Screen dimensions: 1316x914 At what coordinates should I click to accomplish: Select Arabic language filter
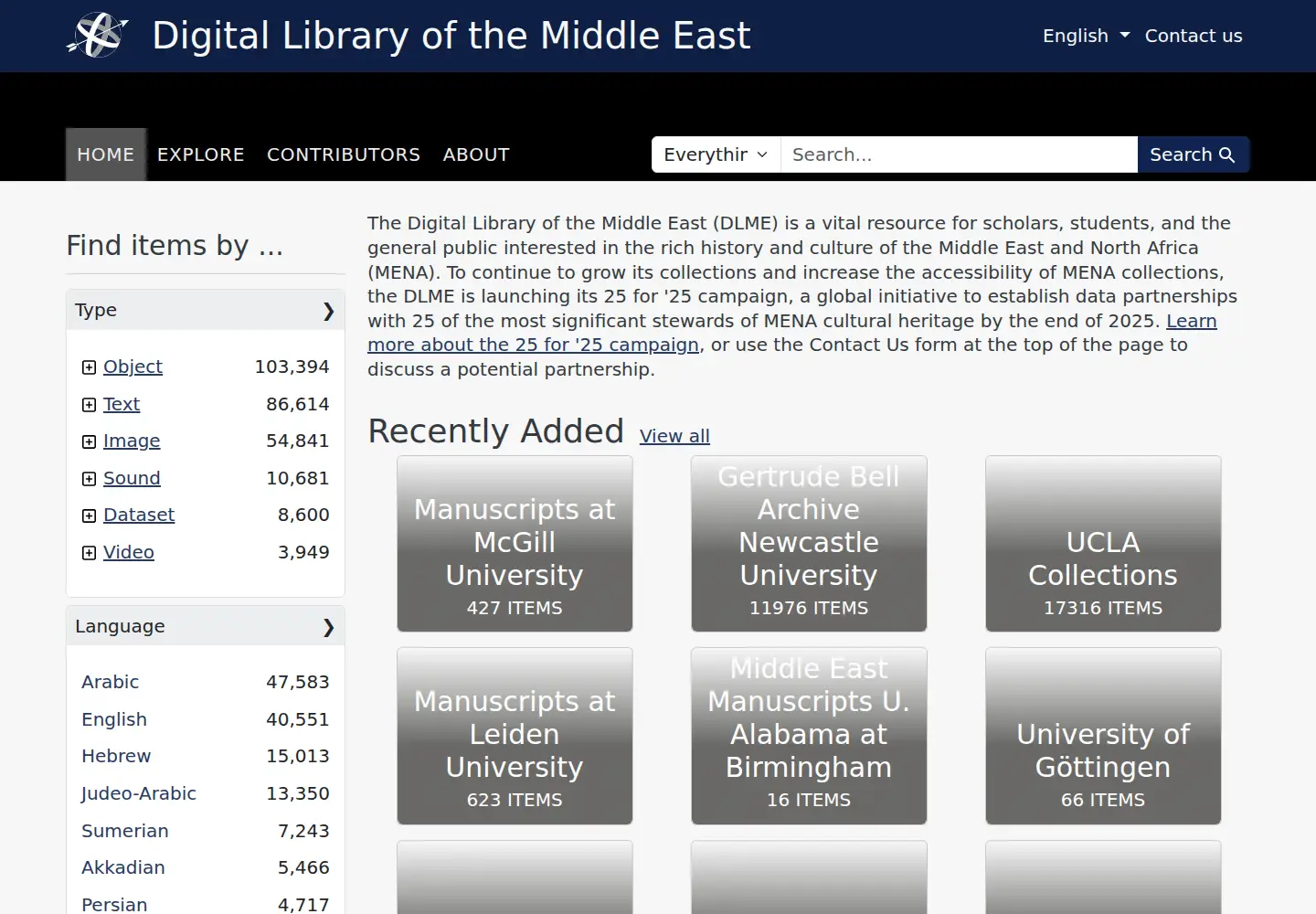click(110, 682)
